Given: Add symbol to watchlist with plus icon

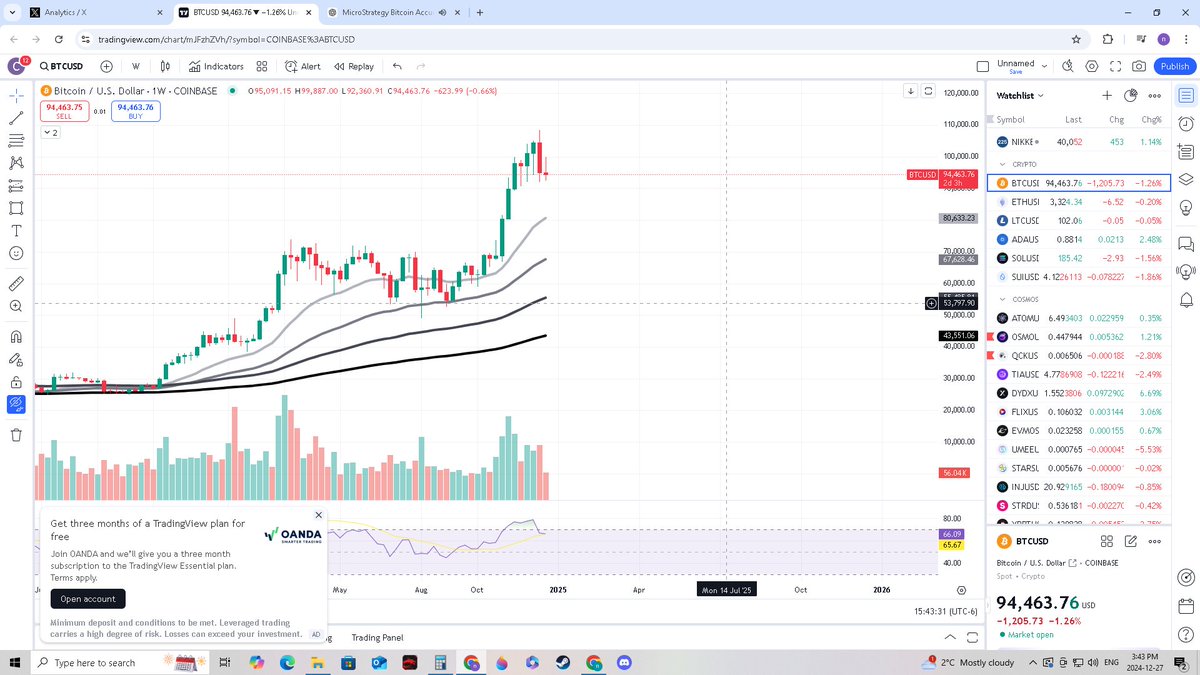Looking at the screenshot, I should tap(1107, 96).
